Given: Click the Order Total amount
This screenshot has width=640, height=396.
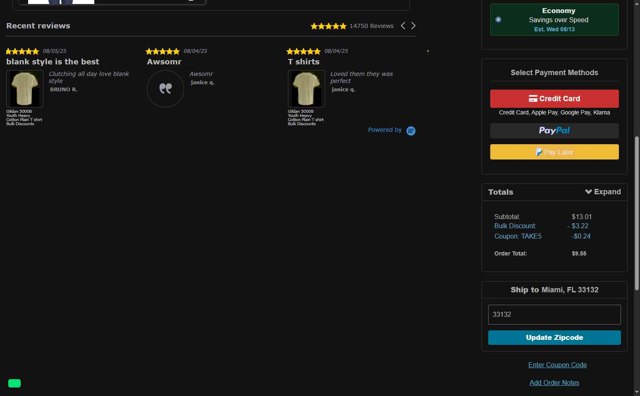Looking at the screenshot, I should pos(579,254).
